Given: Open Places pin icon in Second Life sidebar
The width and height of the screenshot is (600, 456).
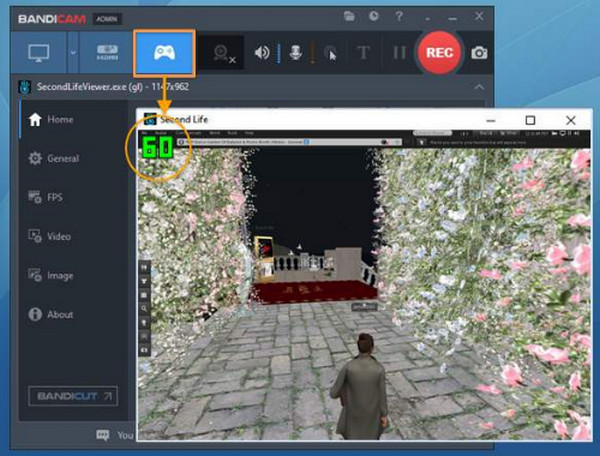Looking at the screenshot, I should tap(144, 322).
